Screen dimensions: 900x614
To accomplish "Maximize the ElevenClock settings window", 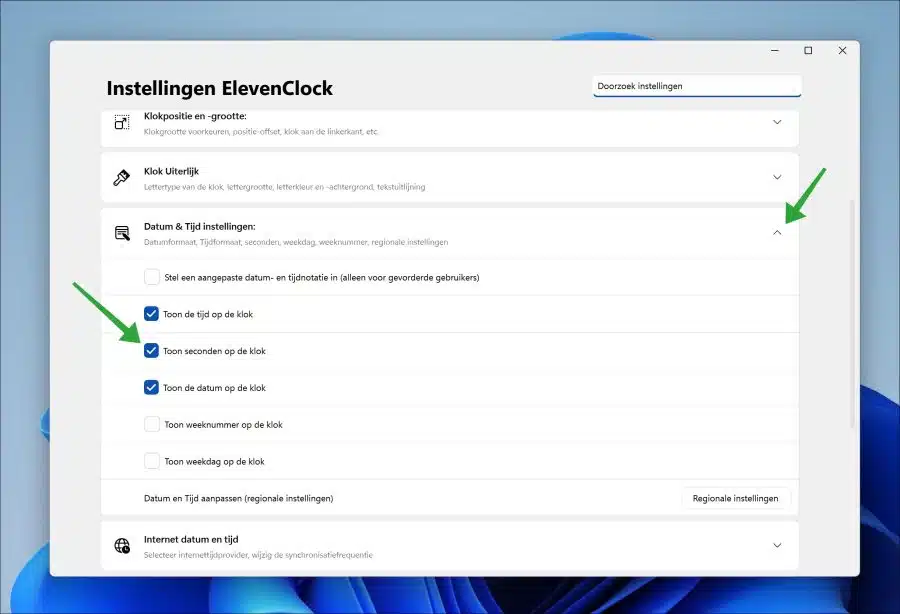I will 808,50.
